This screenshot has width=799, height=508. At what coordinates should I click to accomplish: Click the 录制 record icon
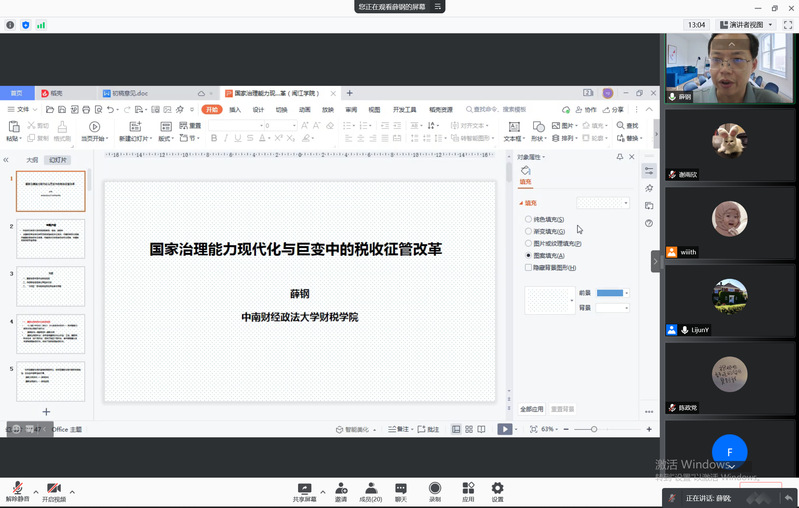[x=435, y=488]
